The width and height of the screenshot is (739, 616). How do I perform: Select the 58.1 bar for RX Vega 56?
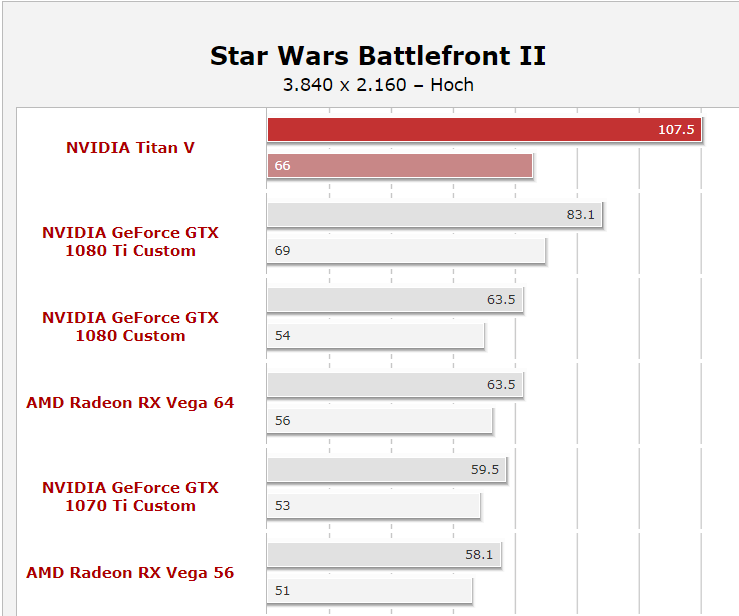384,555
